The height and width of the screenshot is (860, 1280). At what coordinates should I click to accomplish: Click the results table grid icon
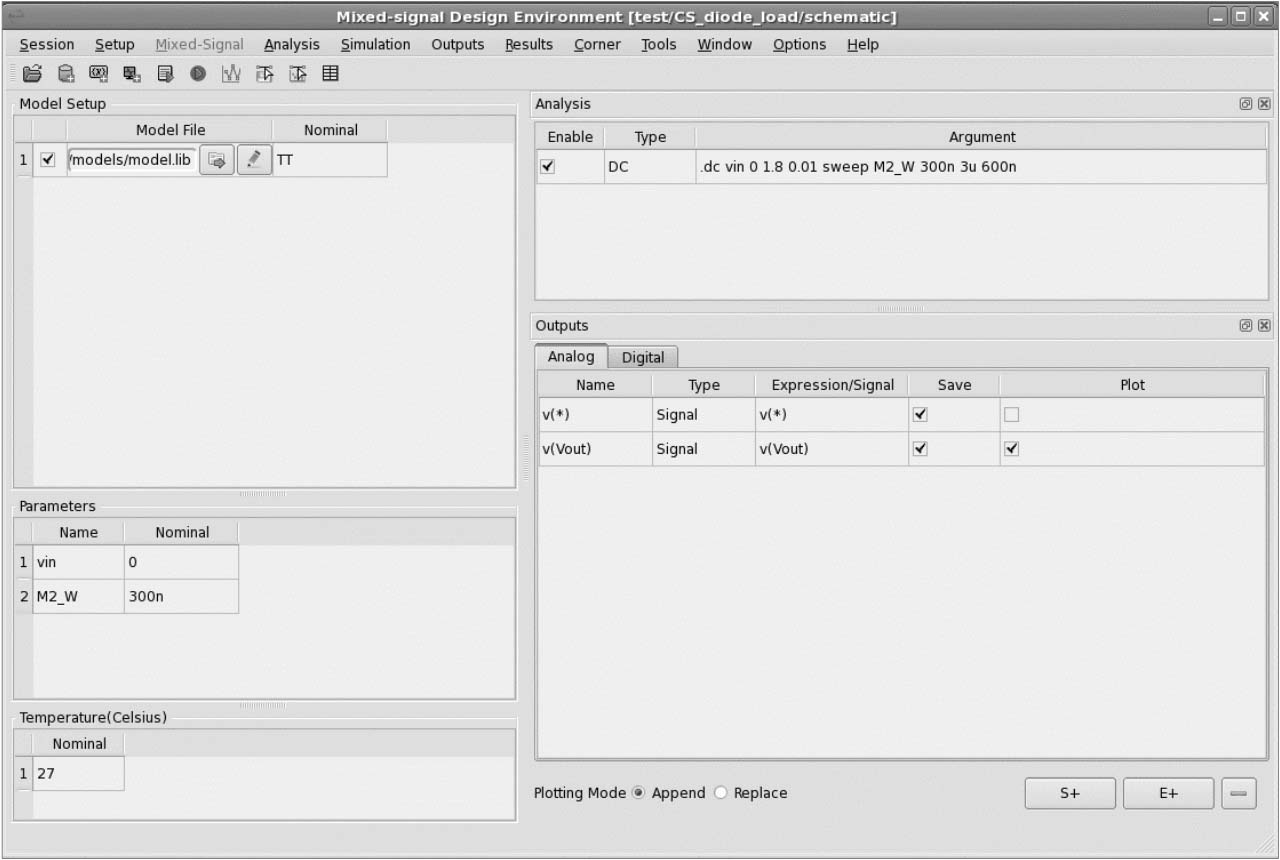[x=330, y=73]
